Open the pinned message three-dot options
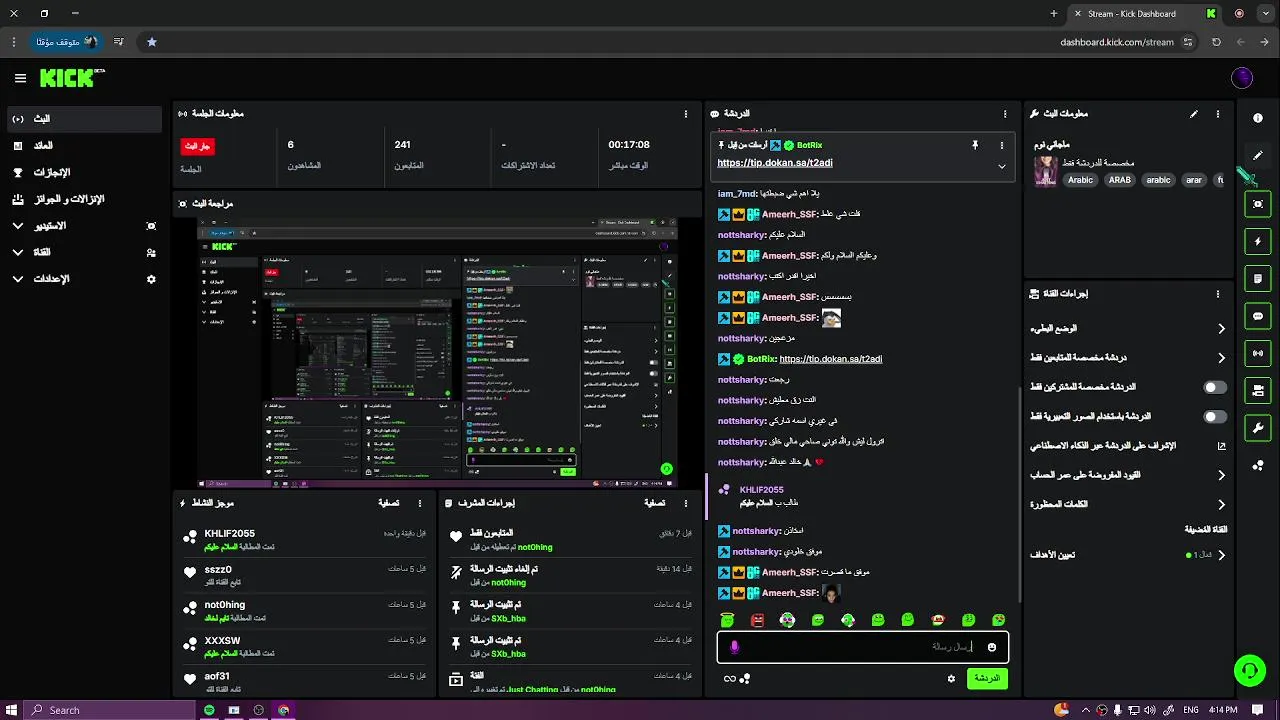Image resolution: width=1280 pixels, height=720 pixels. [1001, 145]
